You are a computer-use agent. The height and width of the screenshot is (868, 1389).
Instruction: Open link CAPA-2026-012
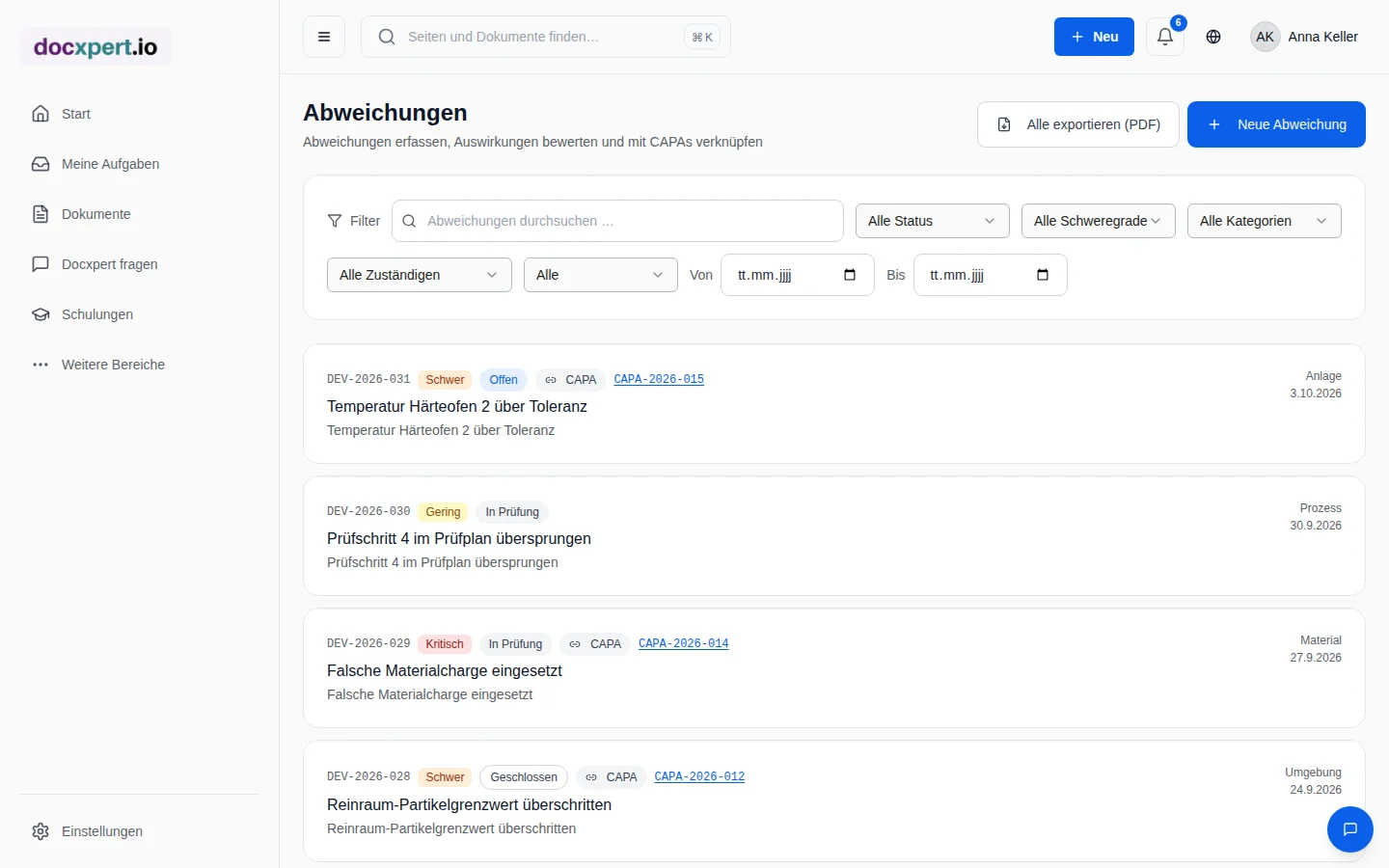point(699,776)
